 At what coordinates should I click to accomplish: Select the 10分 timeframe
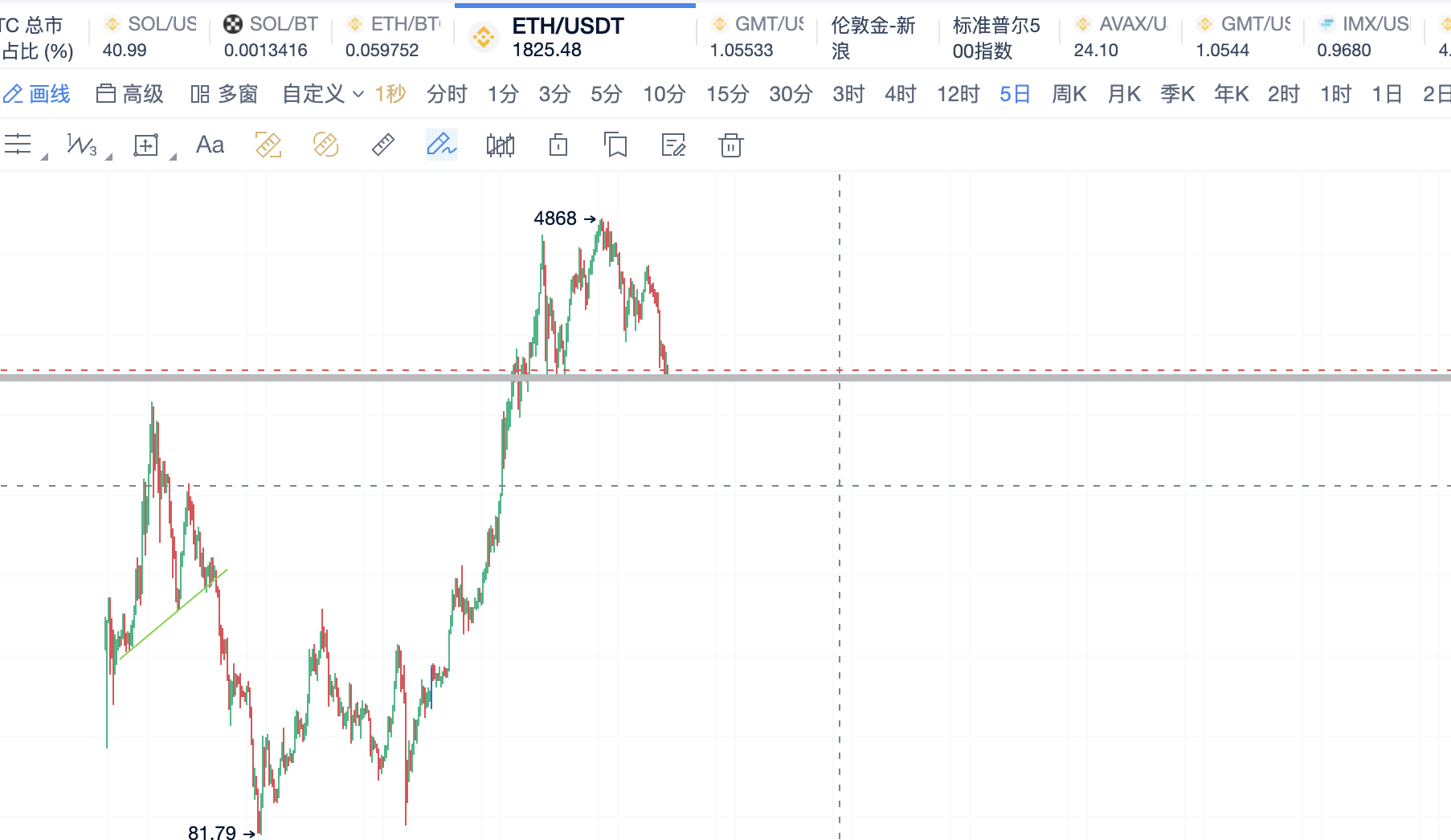tap(664, 94)
